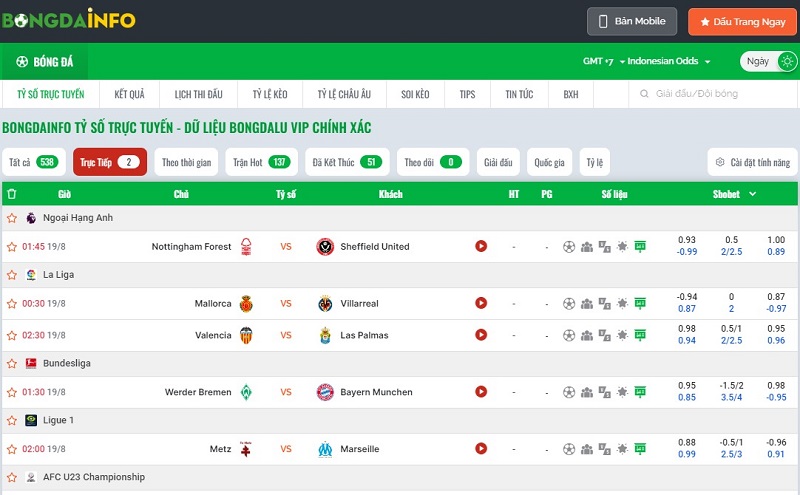
Task: Open soccer ball stats icon for Nottingham Forest
Action: (x=569, y=247)
